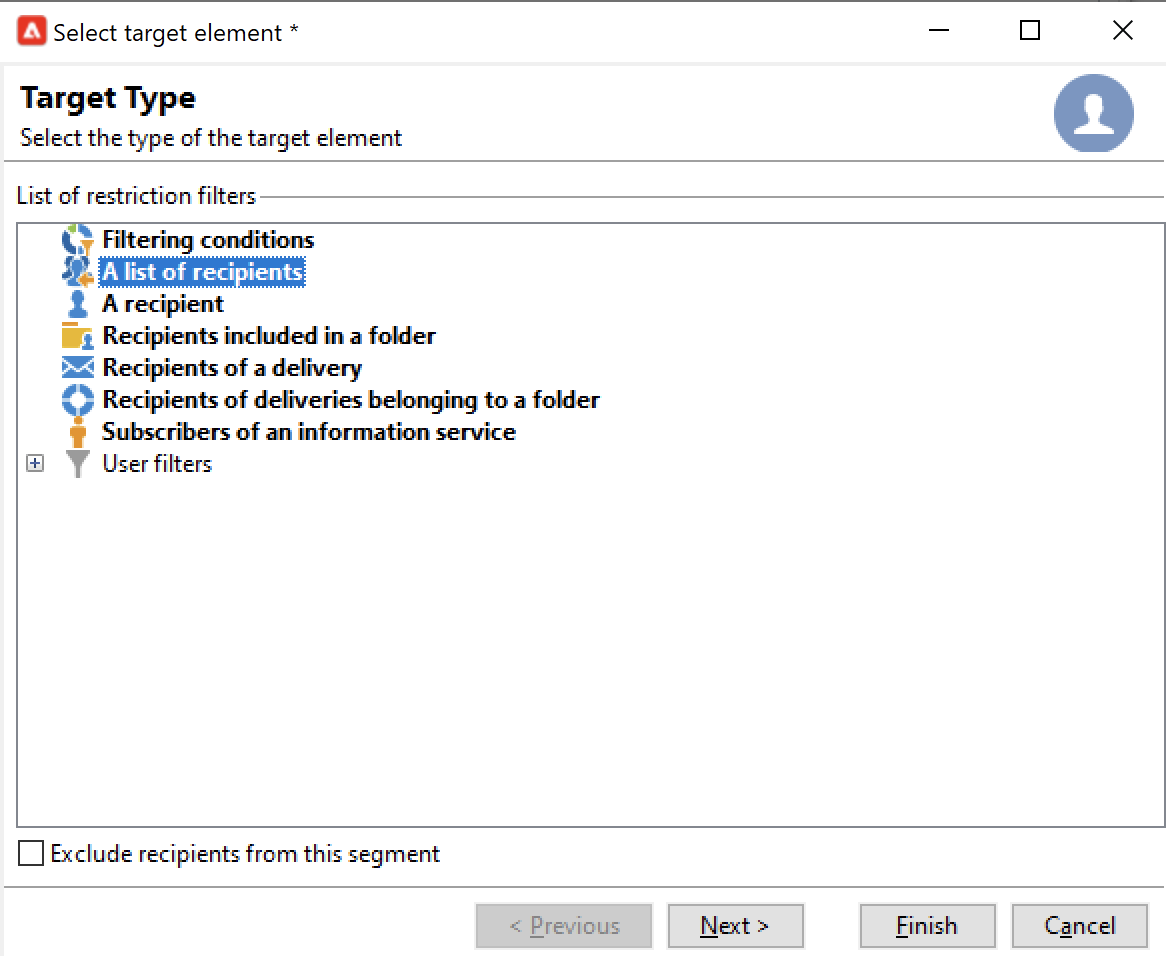The height and width of the screenshot is (956, 1166).
Task: Pick Recipients included in a folder
Action: 269,337
